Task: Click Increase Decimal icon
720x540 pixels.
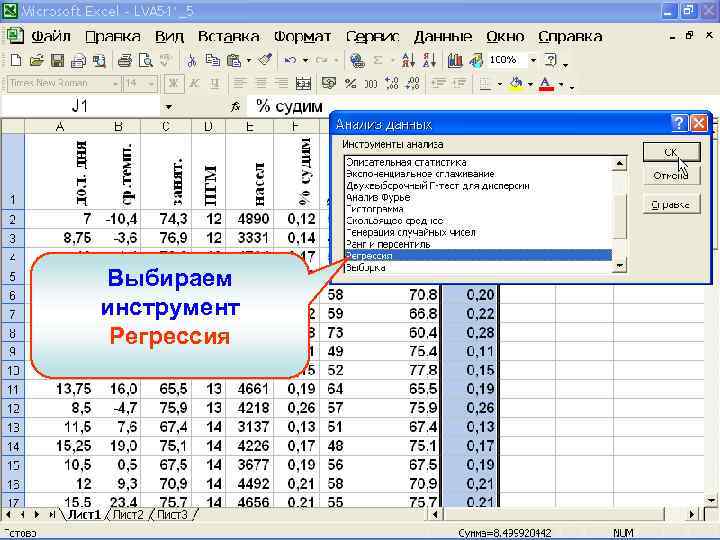Action: click(392, 84)
